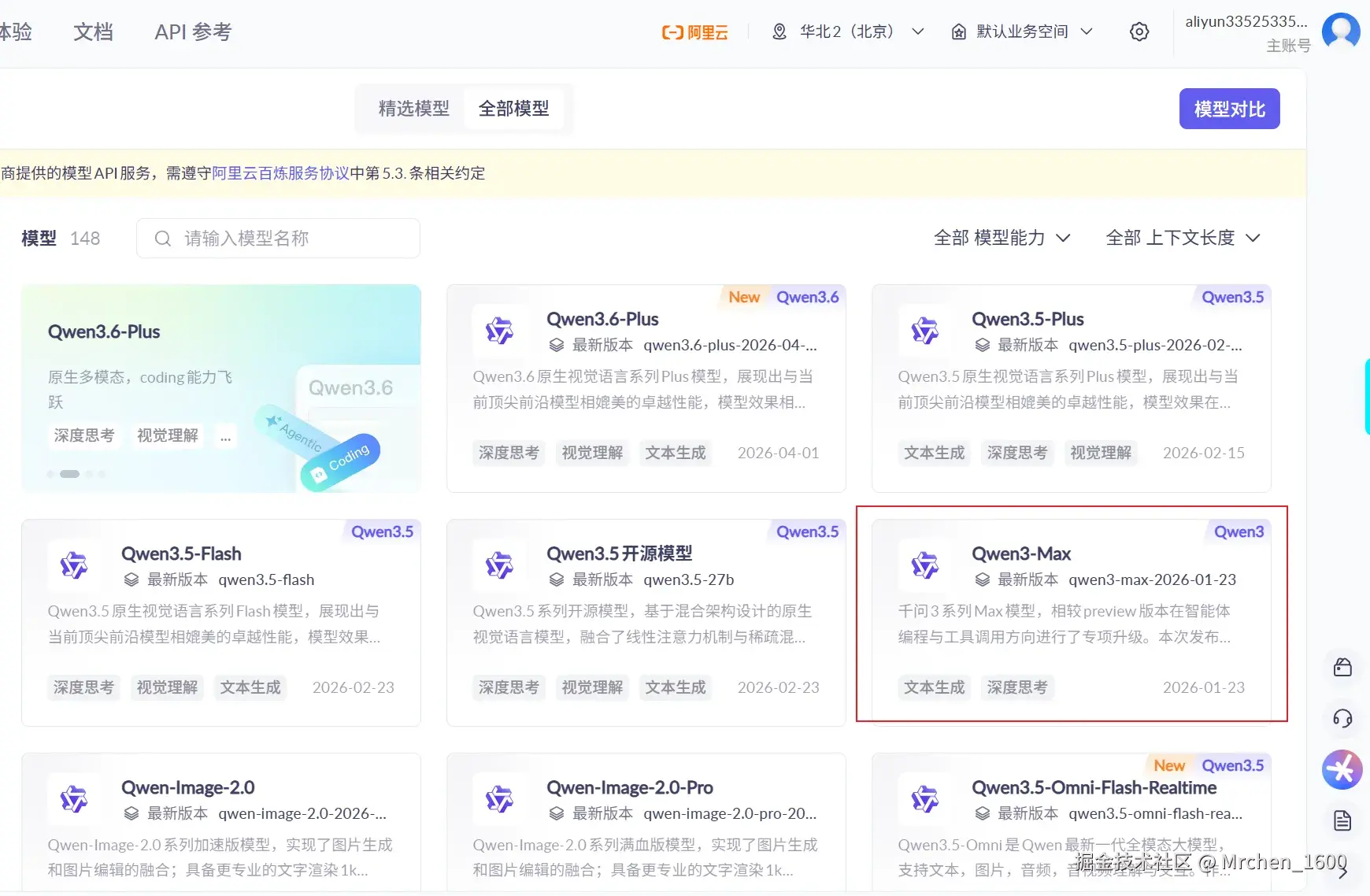
Task: Click the Qwen3.5-Flash card model icon
Action: 74,565
